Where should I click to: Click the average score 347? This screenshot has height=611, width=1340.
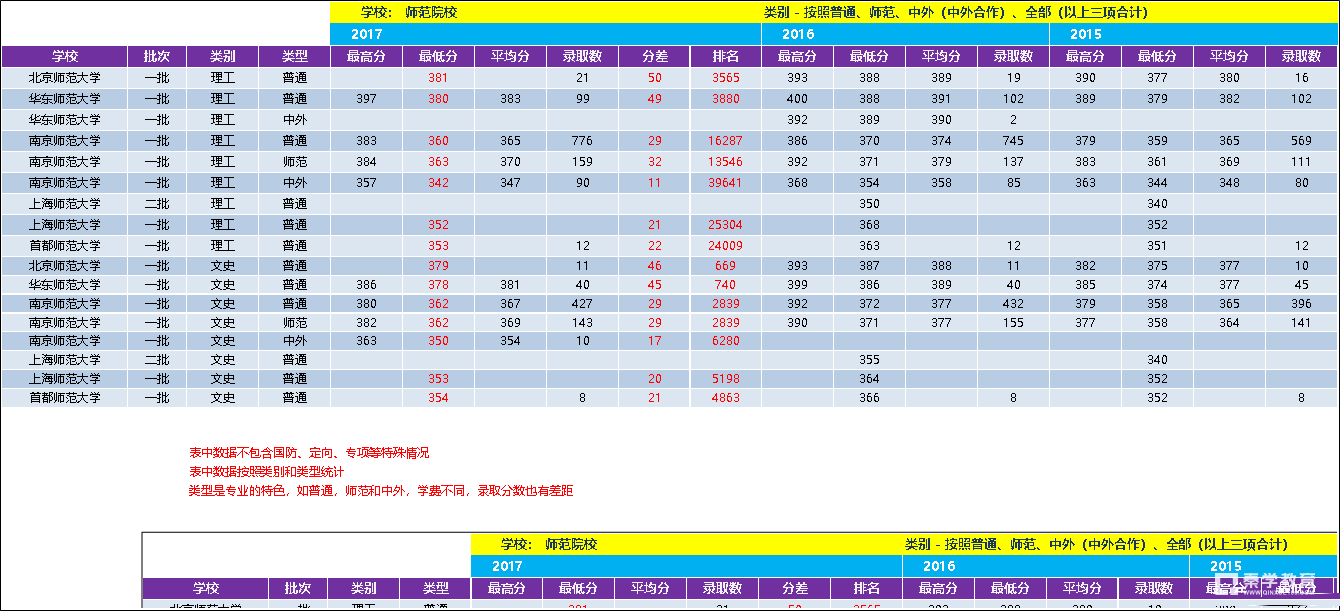click(510, 183)
